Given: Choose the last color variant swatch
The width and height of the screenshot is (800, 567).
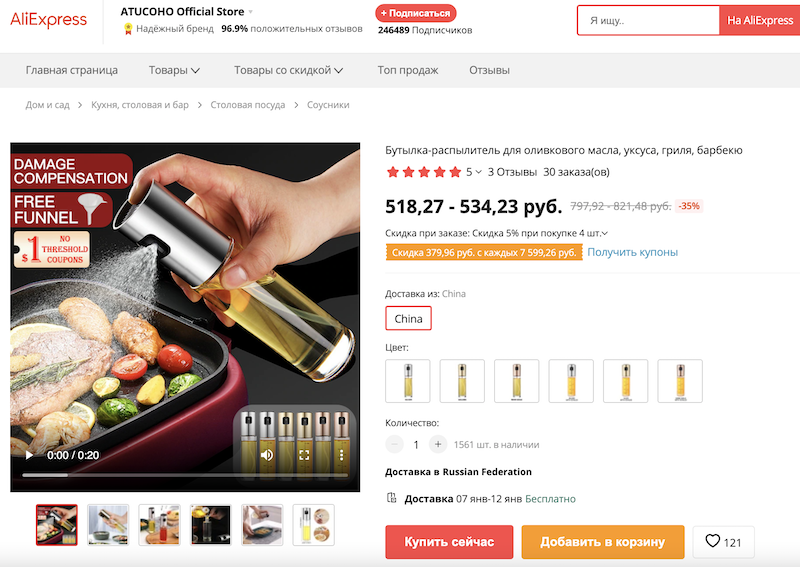Looking at the screenshot, I should coord(680,381).
